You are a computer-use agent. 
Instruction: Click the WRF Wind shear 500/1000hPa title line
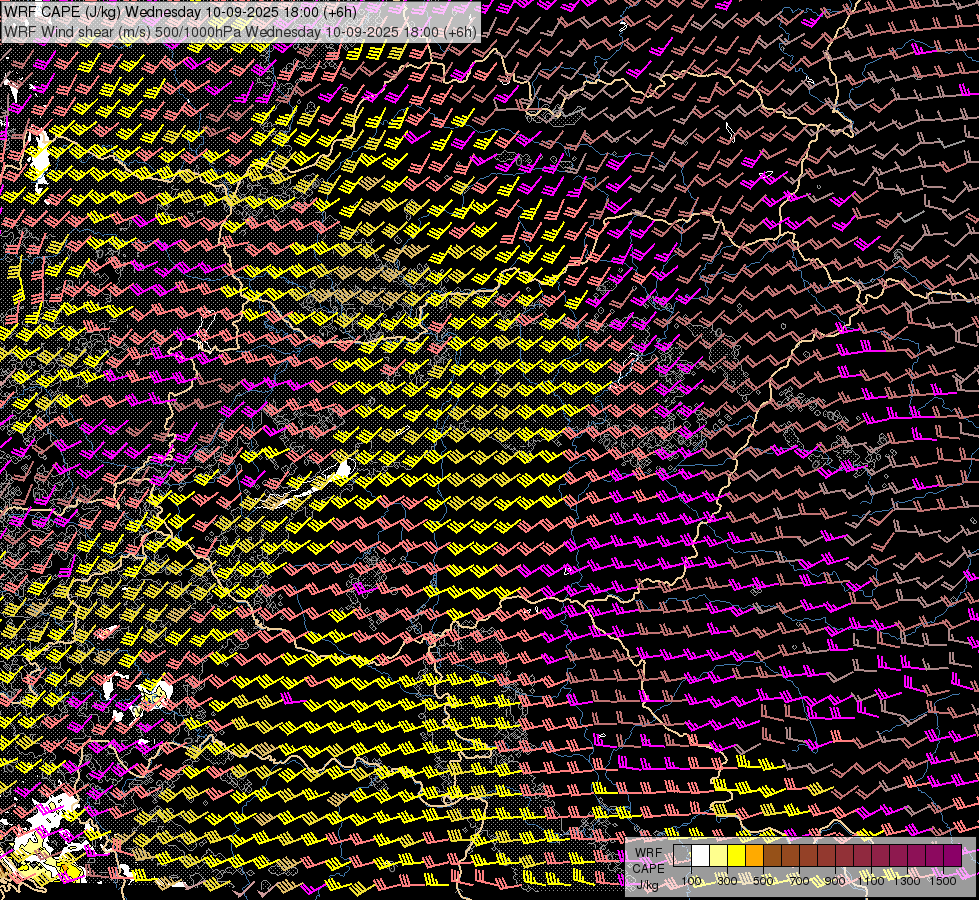pos(240,31)
